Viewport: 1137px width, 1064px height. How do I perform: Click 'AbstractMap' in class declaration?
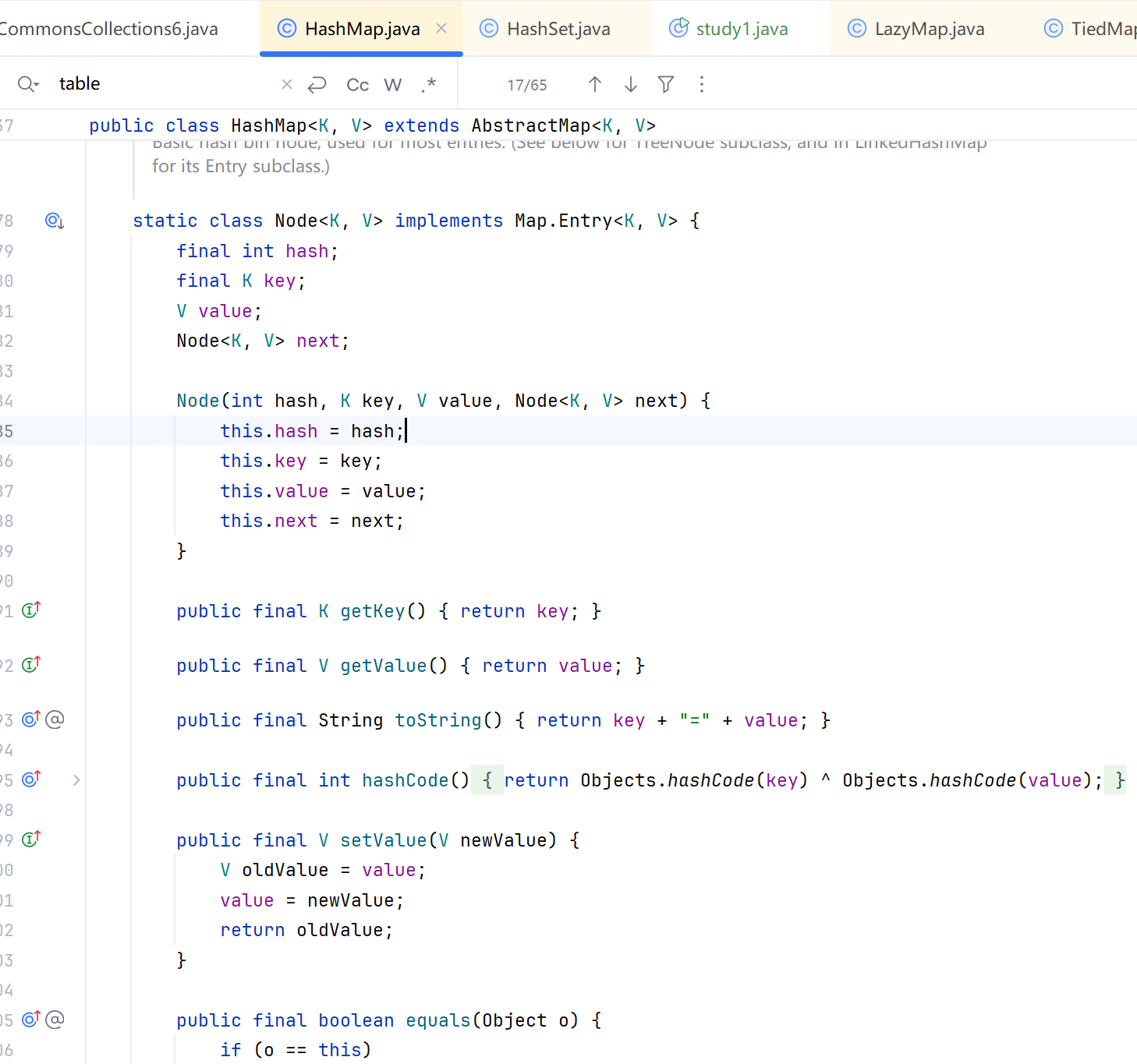(x=530, y=125)
